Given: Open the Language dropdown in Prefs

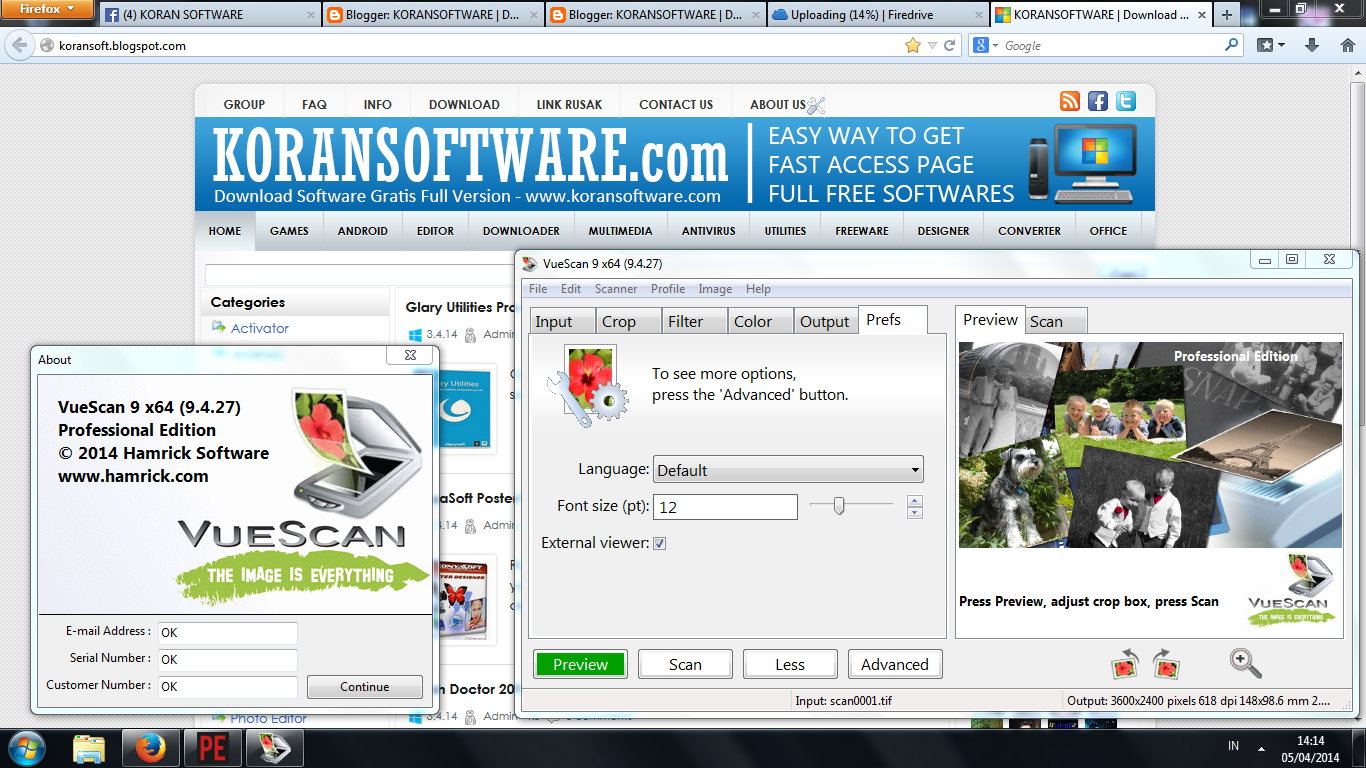Looking at the screenshot, I should point(788,469).
